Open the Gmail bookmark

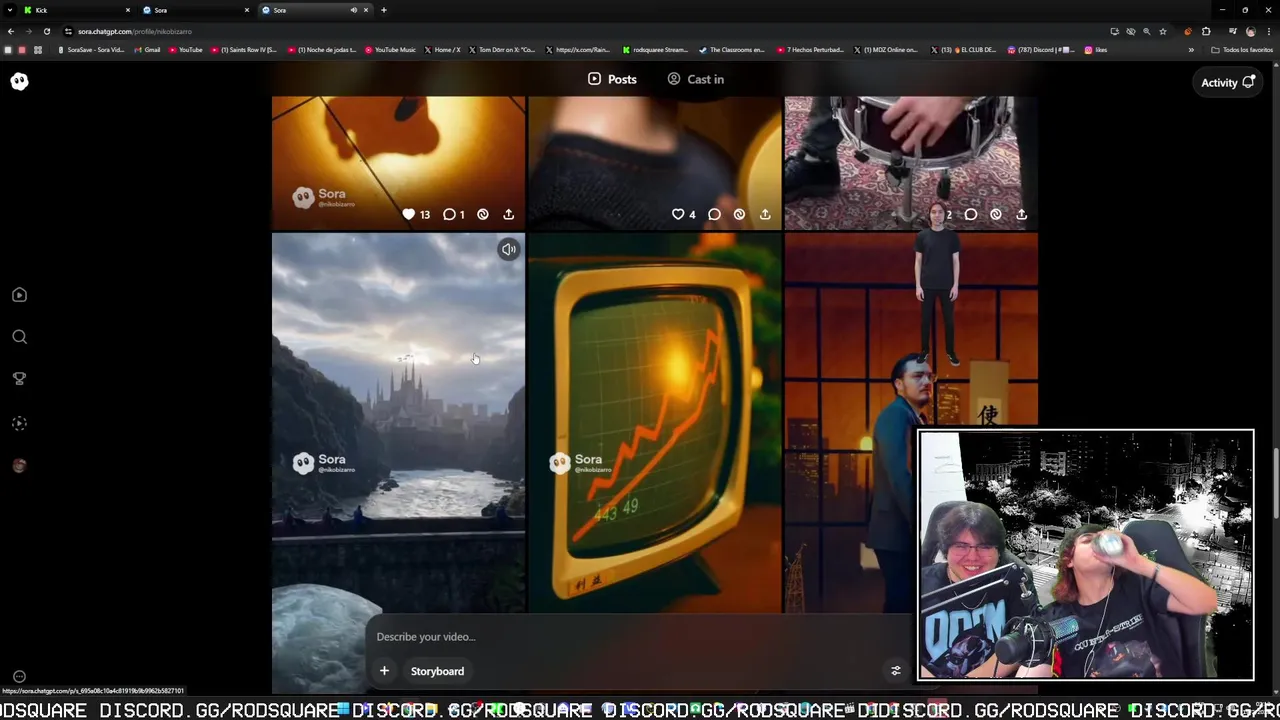[x=147, y=50]
